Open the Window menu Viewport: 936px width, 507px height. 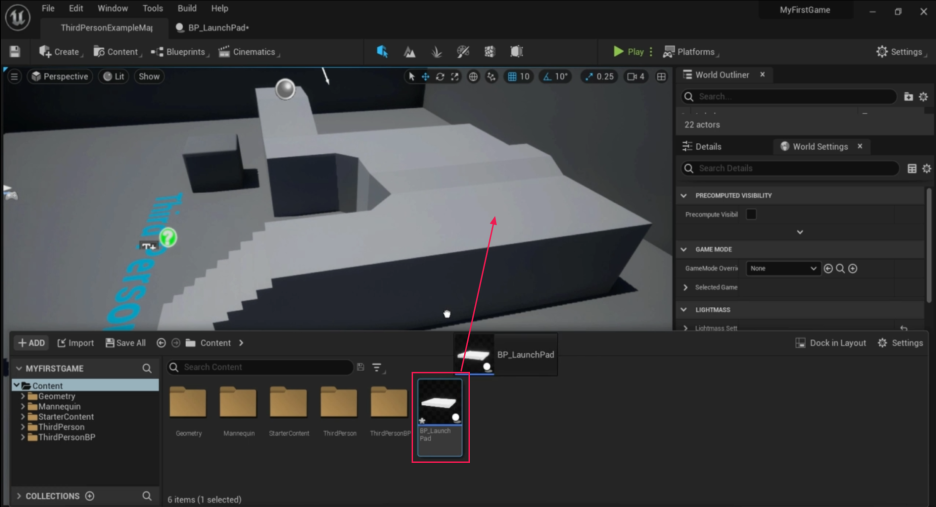112,8
